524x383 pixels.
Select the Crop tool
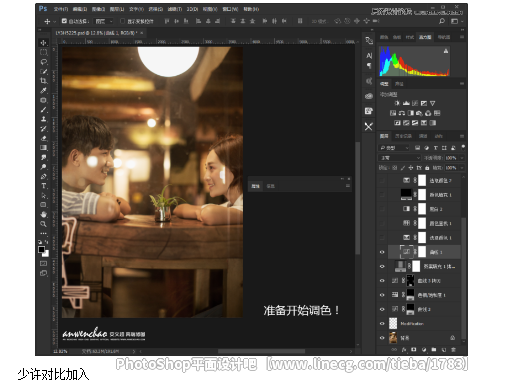tap(43, 81)
